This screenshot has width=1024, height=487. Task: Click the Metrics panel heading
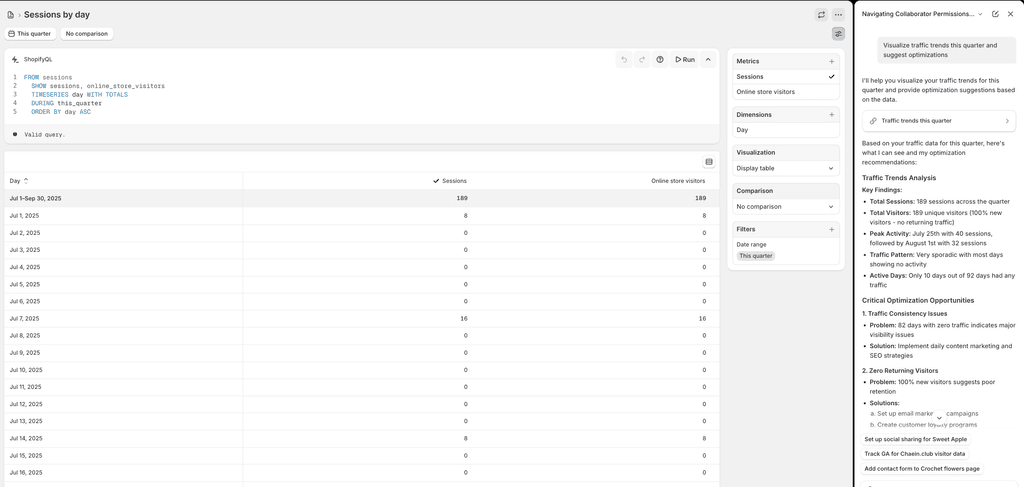click(x=748, y=61)
